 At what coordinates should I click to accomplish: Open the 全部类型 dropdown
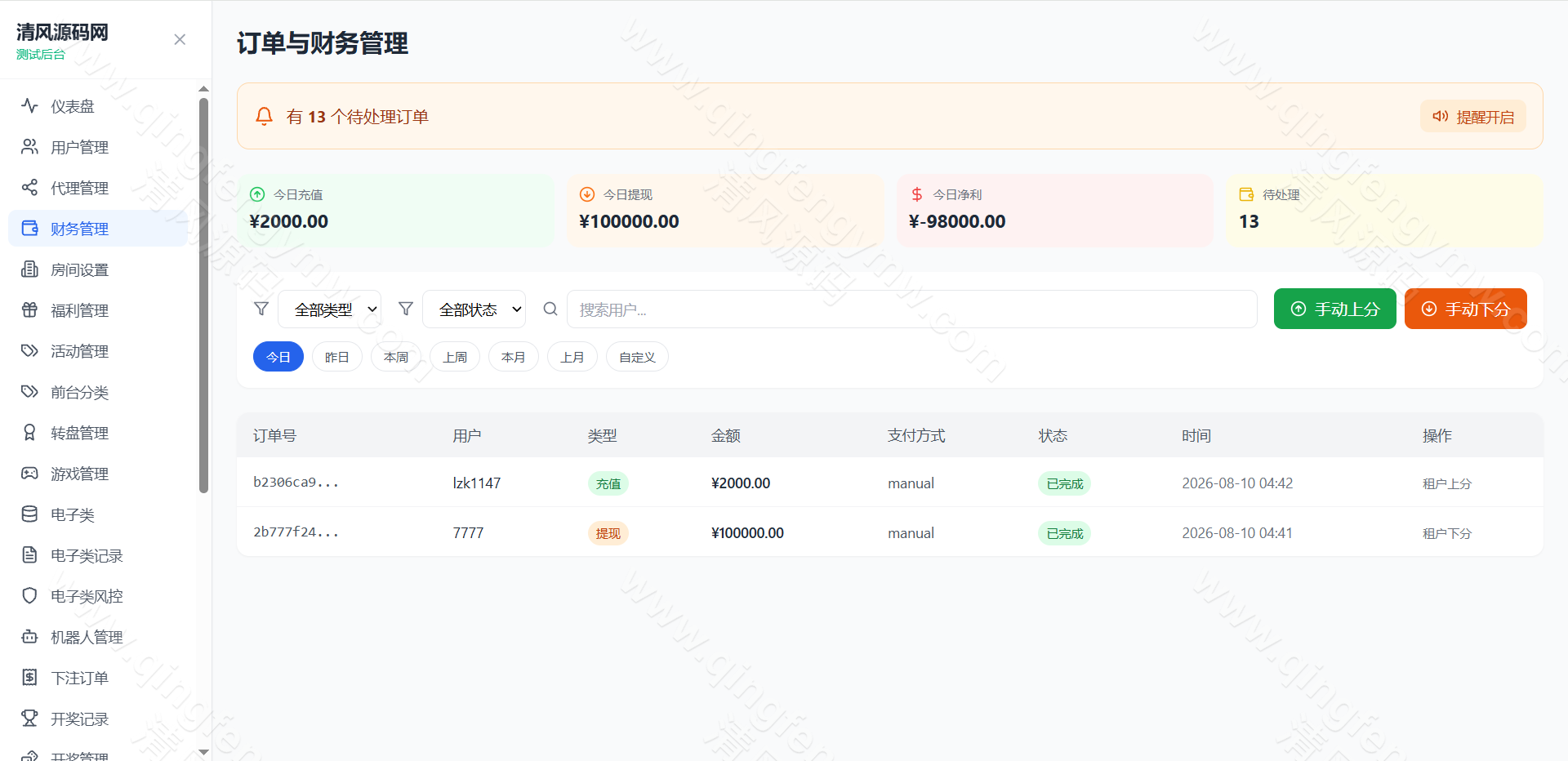pos(329,309)
